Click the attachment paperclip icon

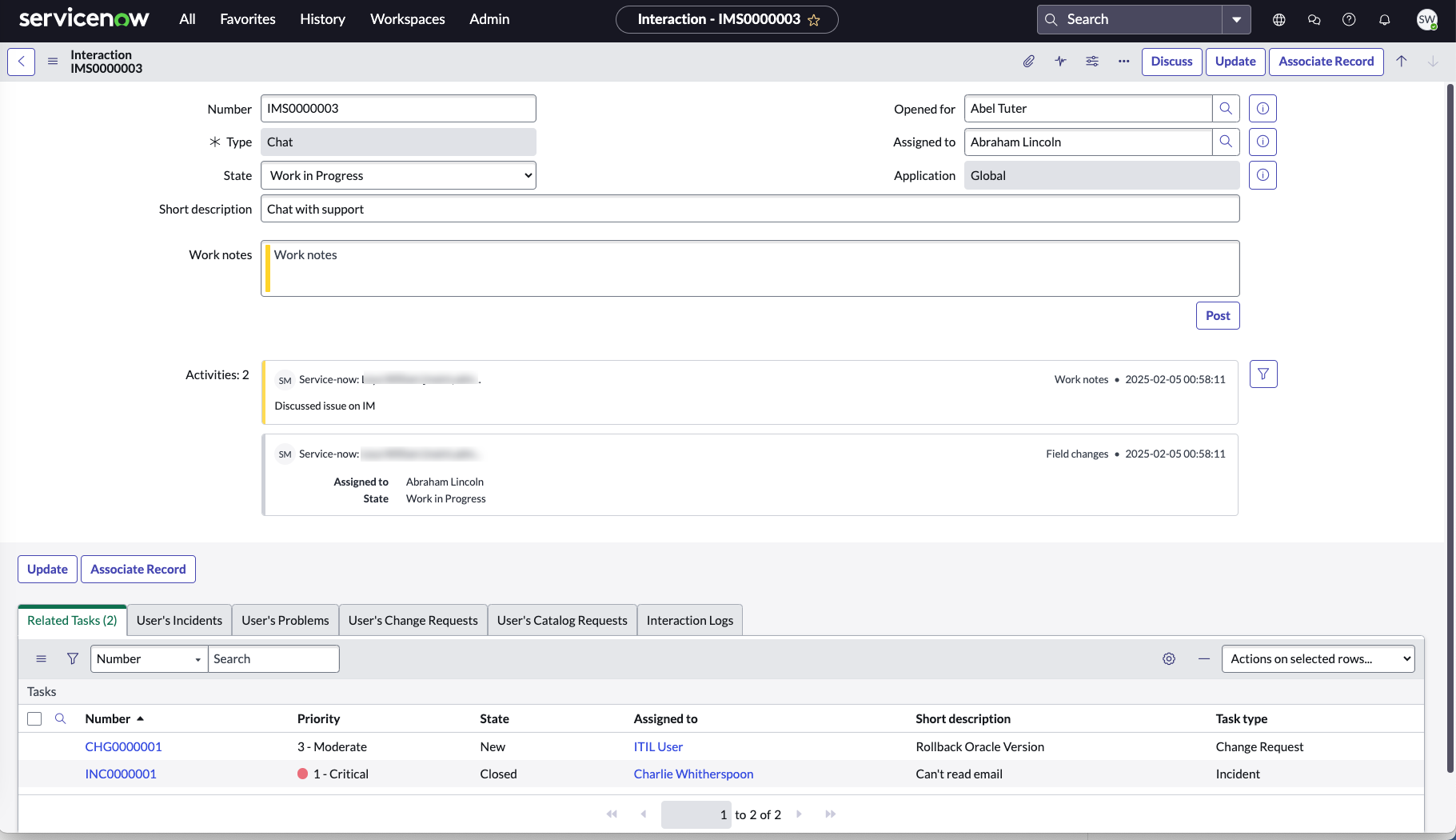(x=1029, y=62)
